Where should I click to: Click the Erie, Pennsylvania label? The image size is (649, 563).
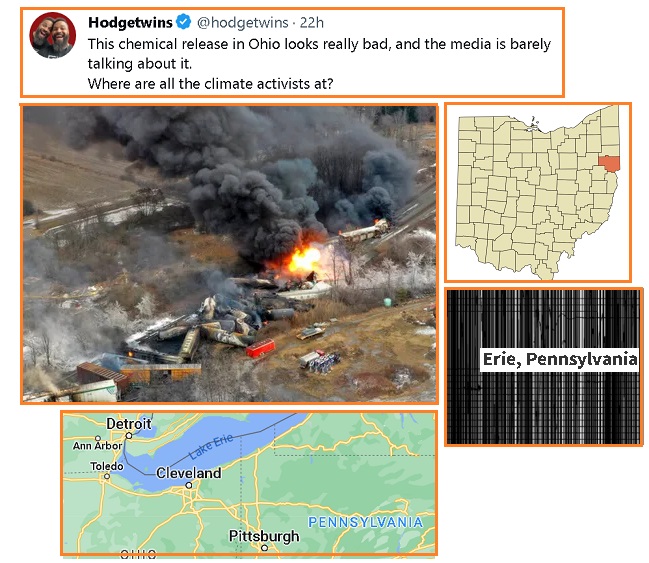[x=560, y=359]
